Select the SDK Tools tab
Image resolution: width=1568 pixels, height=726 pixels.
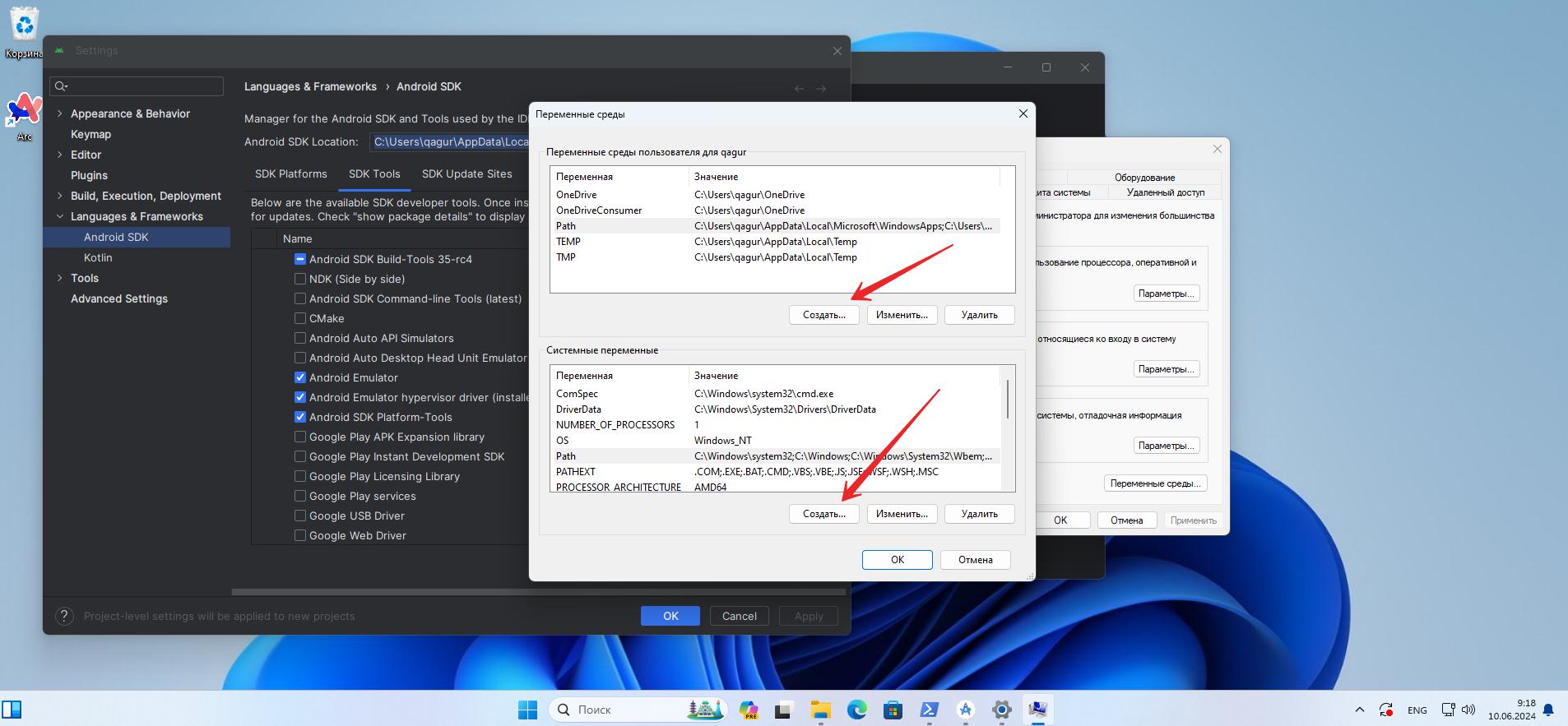tap(374, 173)
